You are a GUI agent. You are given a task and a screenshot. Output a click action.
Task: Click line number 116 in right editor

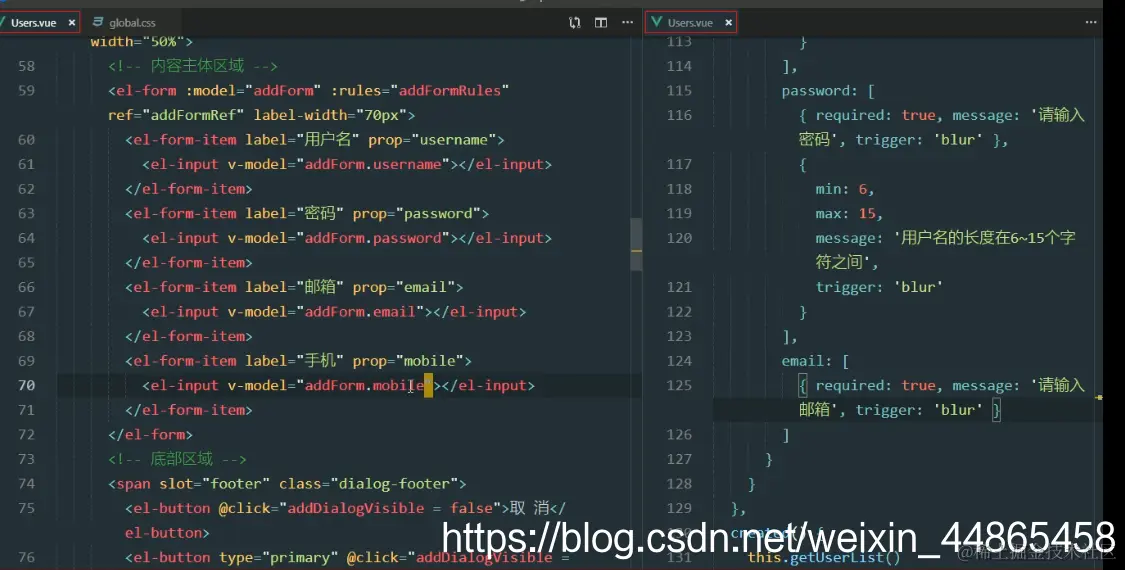click(679, 115)
